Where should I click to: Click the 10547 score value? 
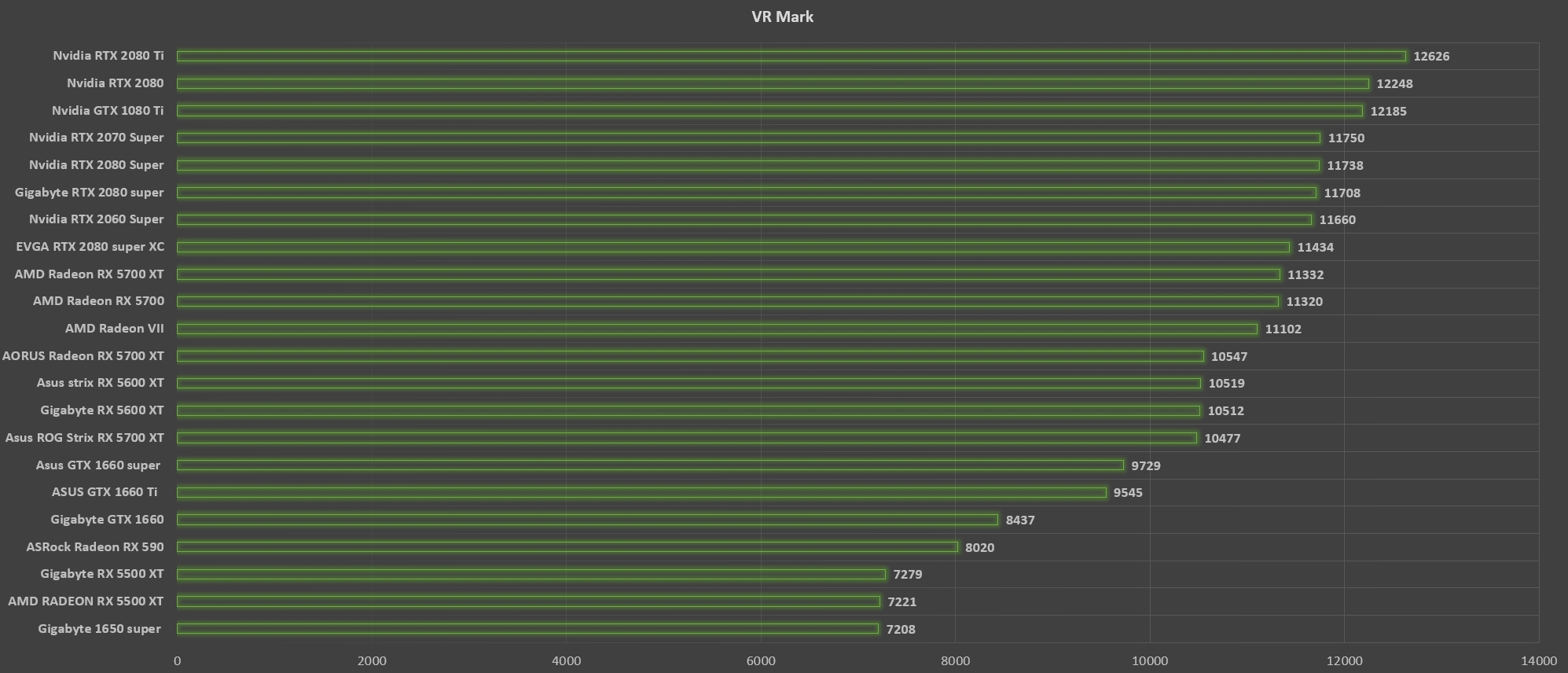pyautogui.click(x=1229, y=357)
